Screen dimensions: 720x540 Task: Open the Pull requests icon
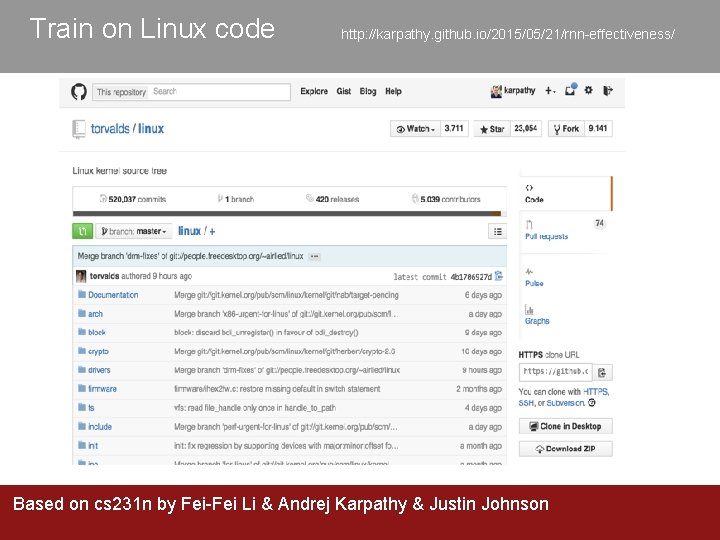point(529,225)
